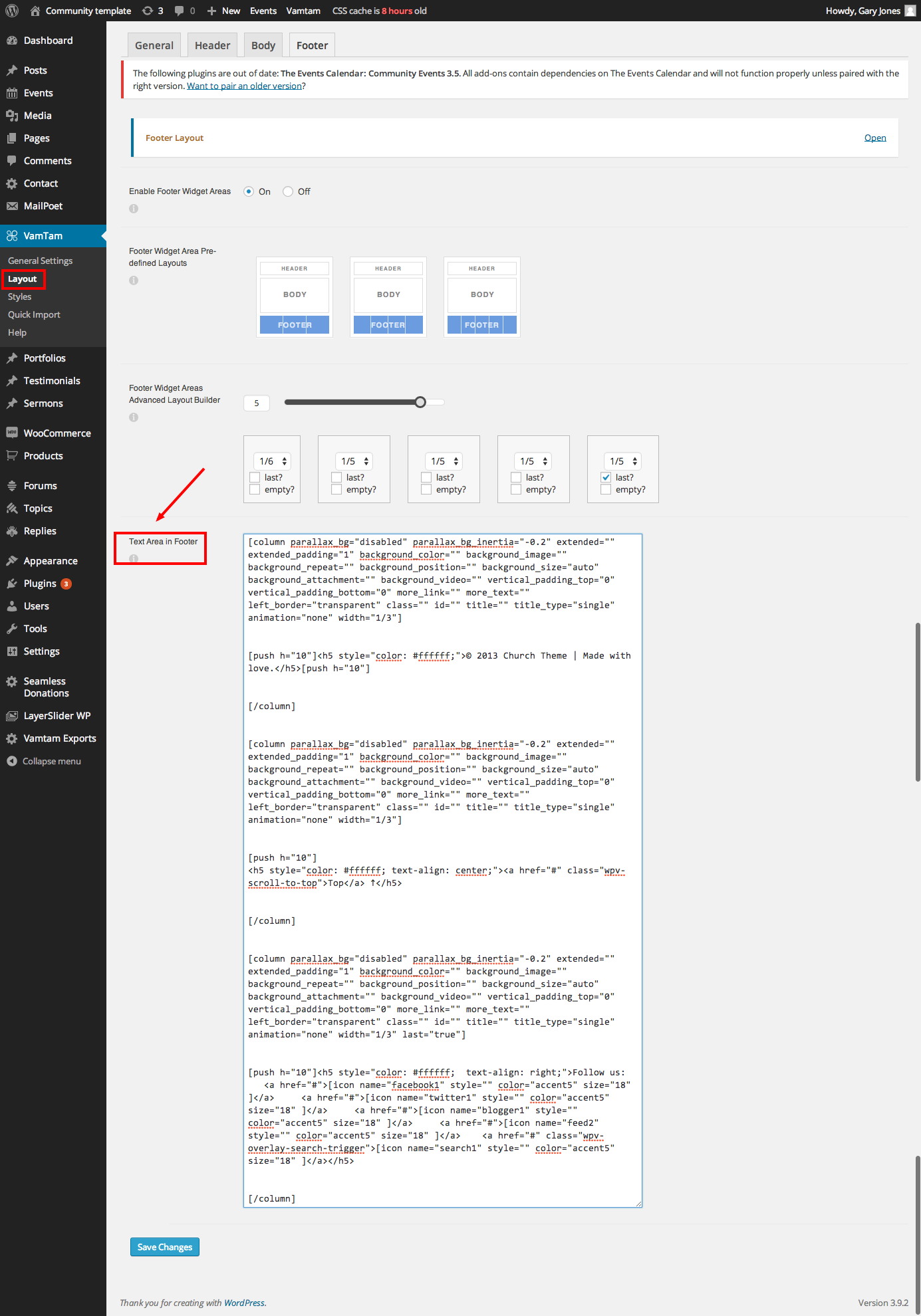Click 'CSS cache is 8 hours old' item
Viewport: 921px width, 1316px height.
pos(379,11)
